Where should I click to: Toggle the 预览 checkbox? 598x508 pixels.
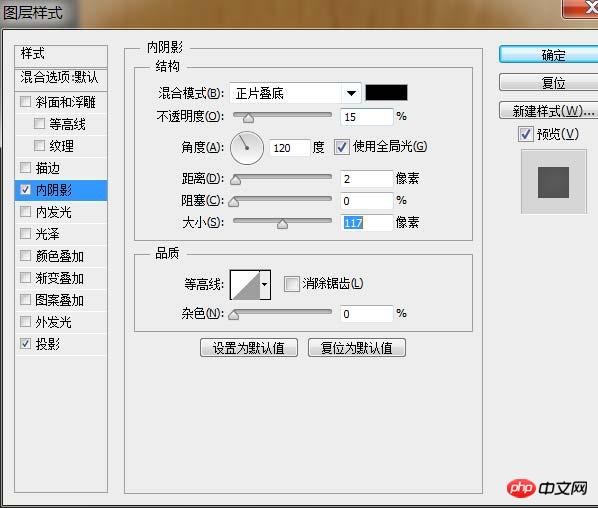[526, 134]
